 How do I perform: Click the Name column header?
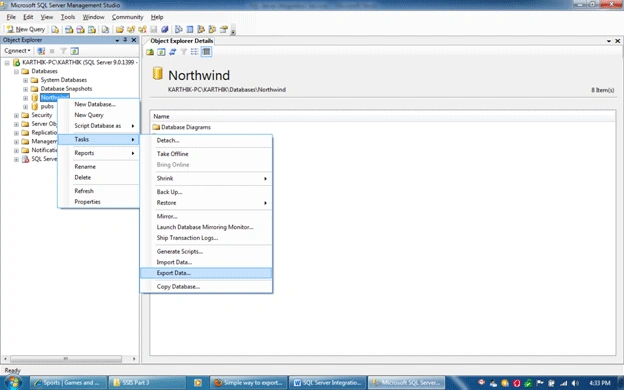tap(161, 116)
